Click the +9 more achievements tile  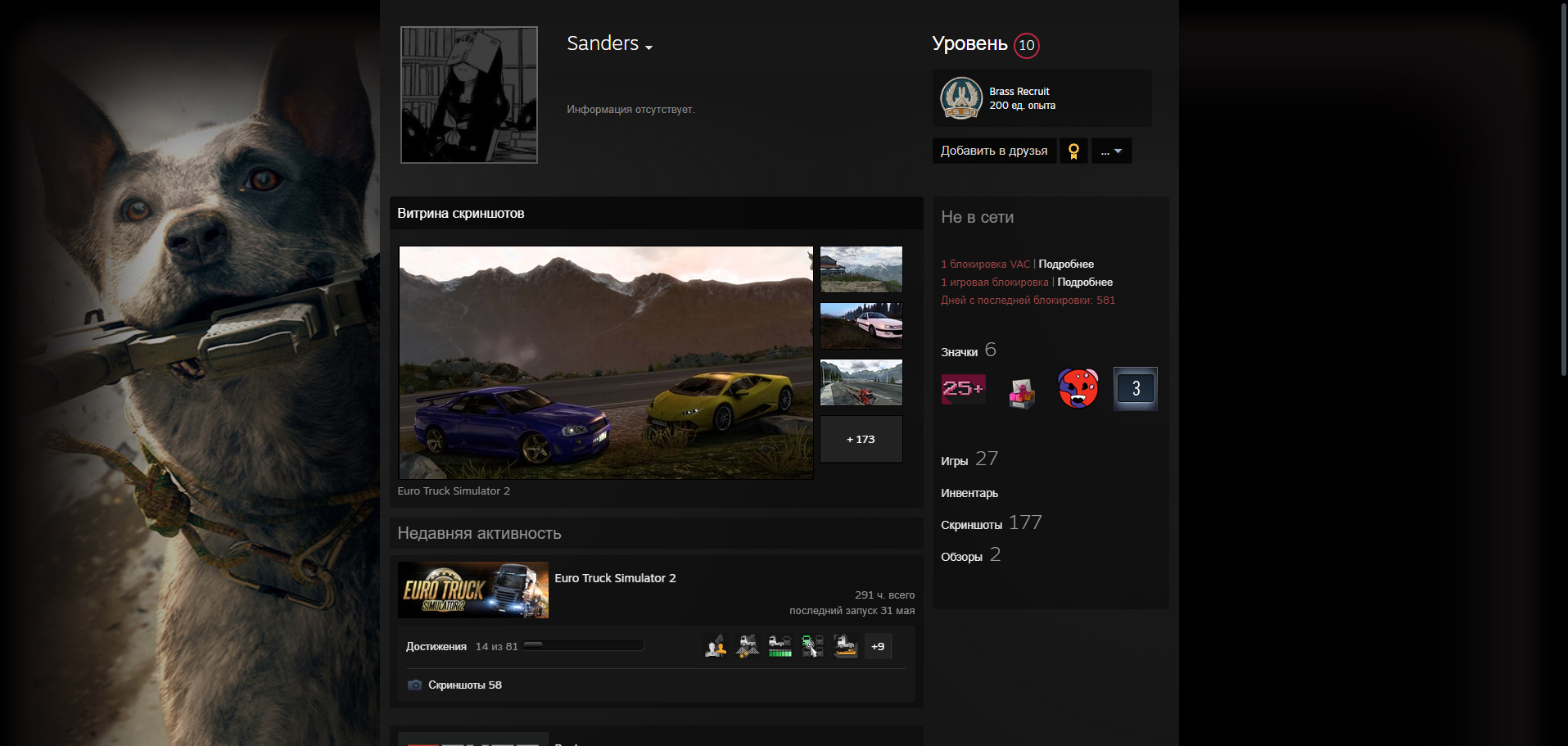click(x=878, y=646)
